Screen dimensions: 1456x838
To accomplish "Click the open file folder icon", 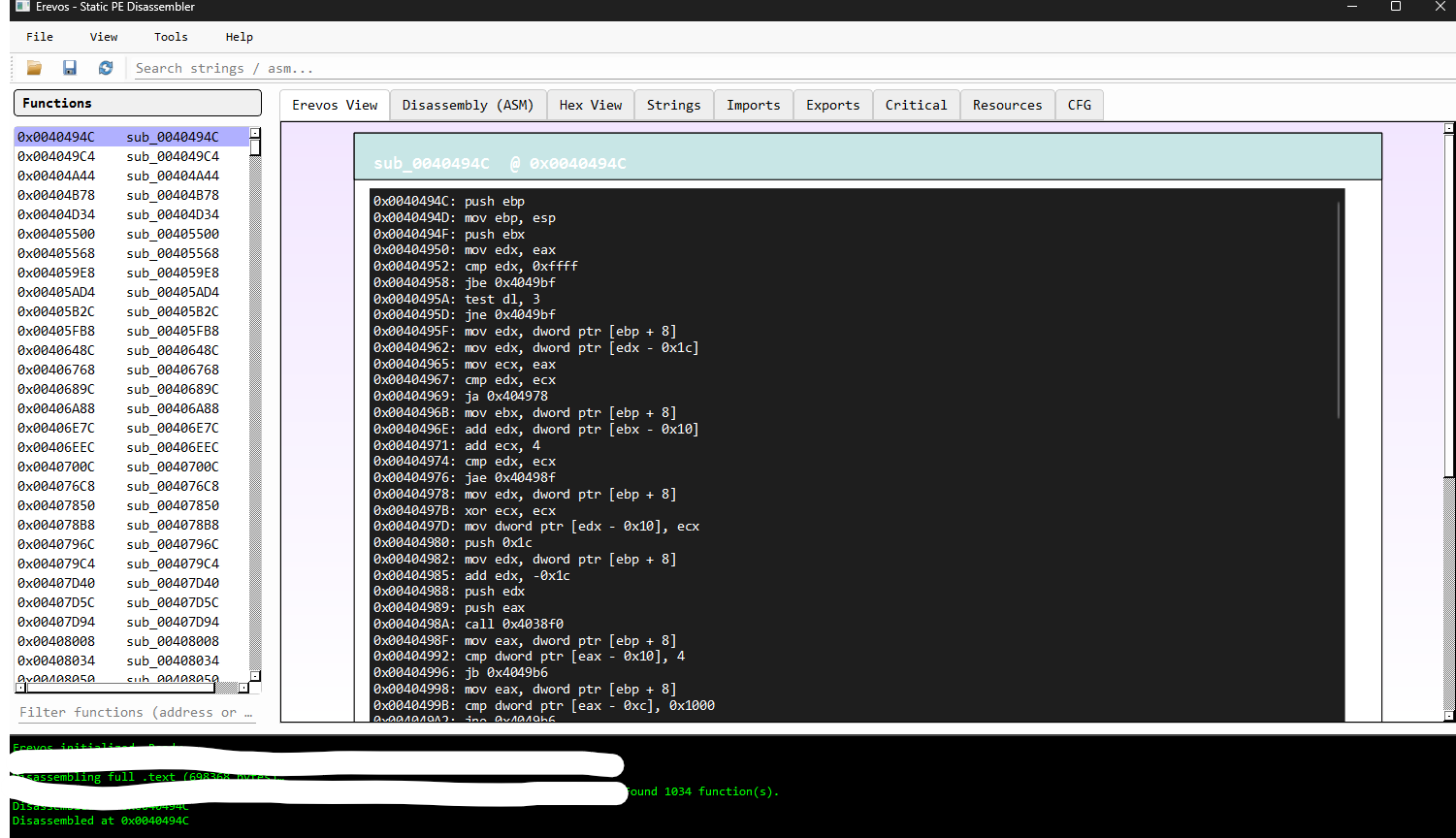I will 34,68.
